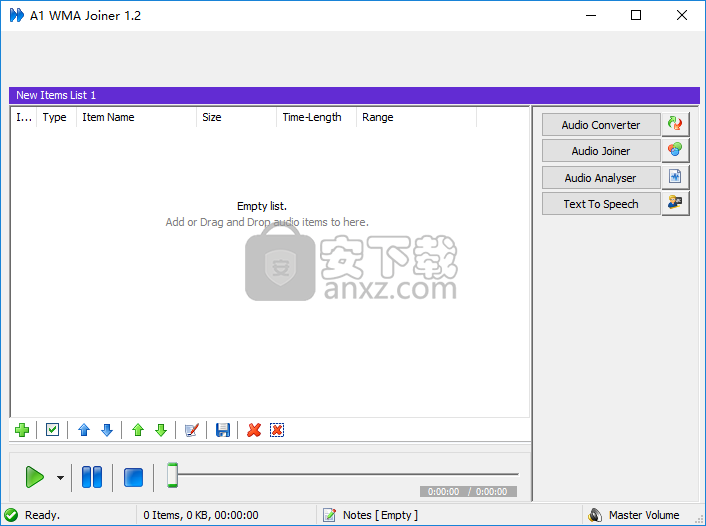Click the green down arrow icon
The width and height of the screenshot is (706, 526).
pos(161,430)
